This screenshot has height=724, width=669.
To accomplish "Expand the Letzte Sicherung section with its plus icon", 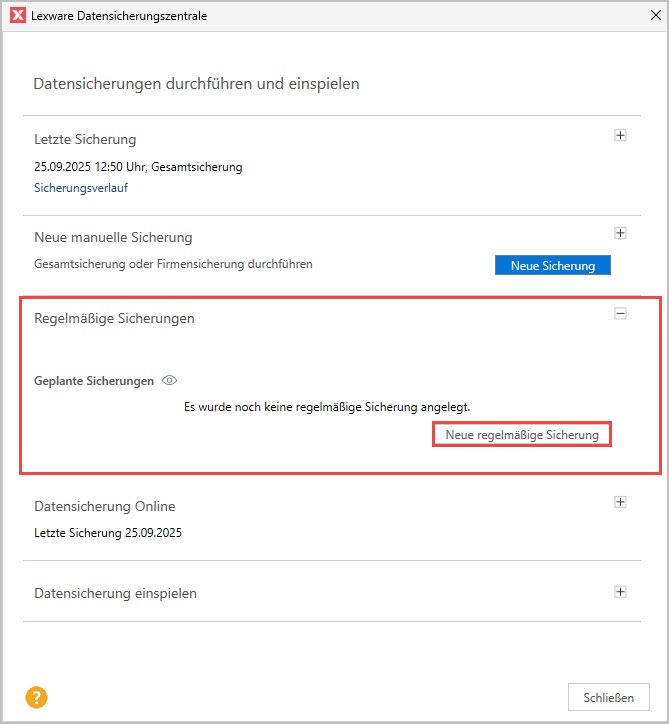I will pyautogui.click(x=620, y=136).
